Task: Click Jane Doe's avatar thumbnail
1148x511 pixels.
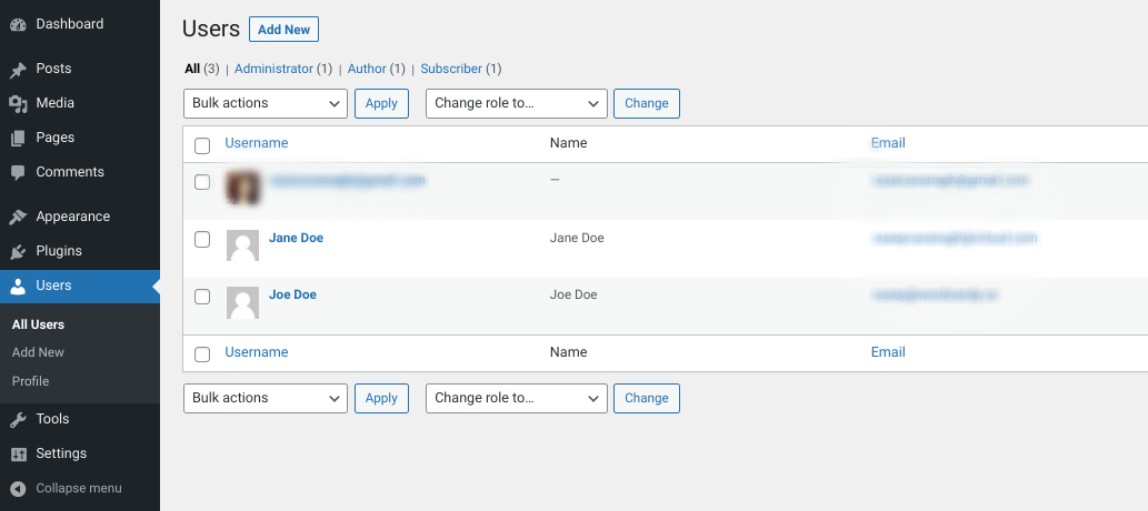Action: coord(243,246)
